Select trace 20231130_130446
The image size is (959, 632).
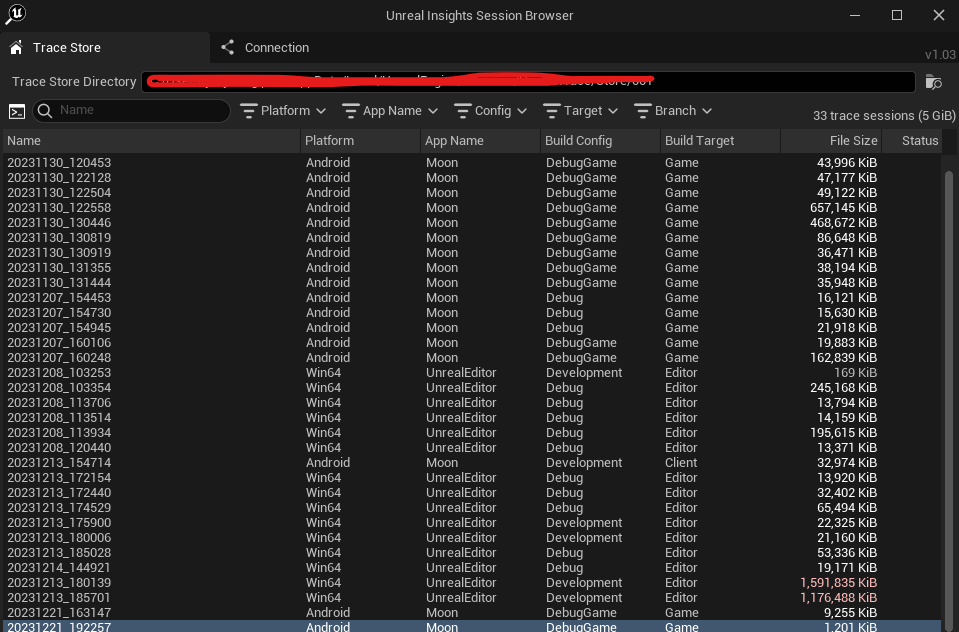pos(472,223)
